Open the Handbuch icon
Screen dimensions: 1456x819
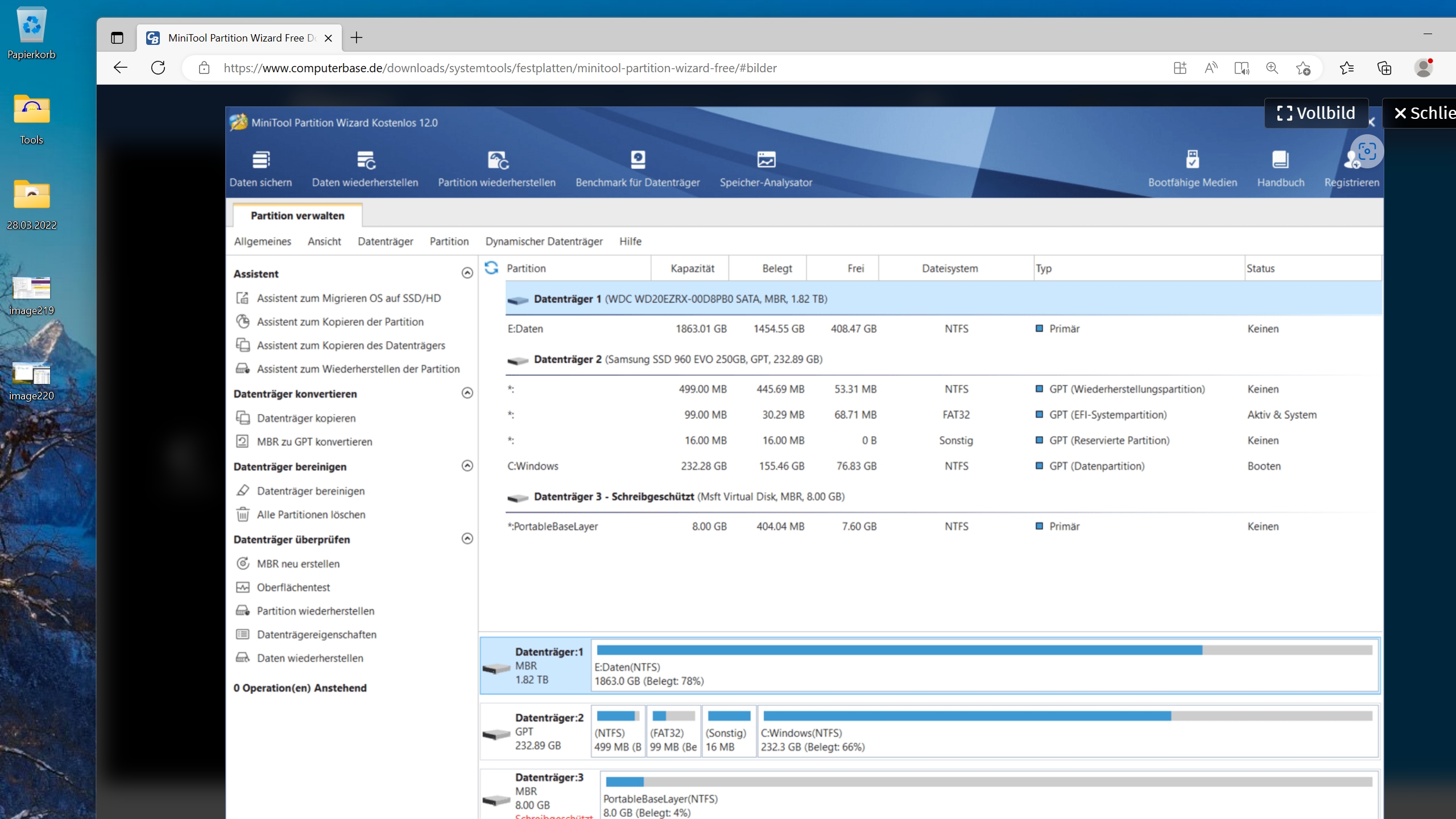point(1280,160)
